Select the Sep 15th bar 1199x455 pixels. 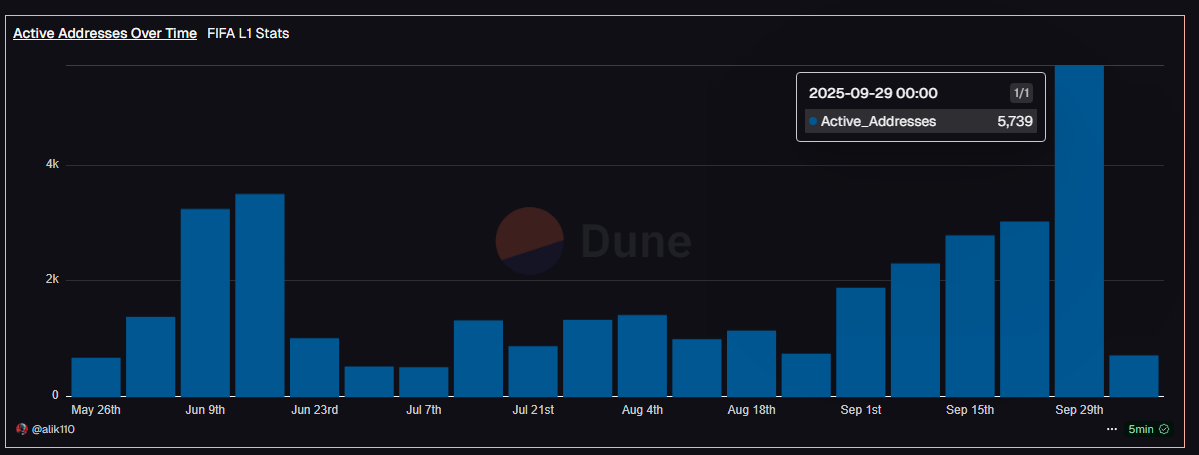(x=970, y=316)
